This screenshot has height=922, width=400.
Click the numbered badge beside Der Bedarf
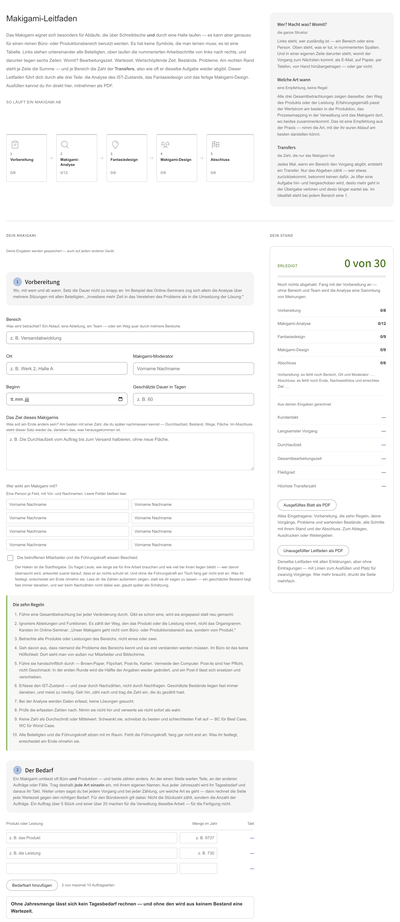click(18, 770)
